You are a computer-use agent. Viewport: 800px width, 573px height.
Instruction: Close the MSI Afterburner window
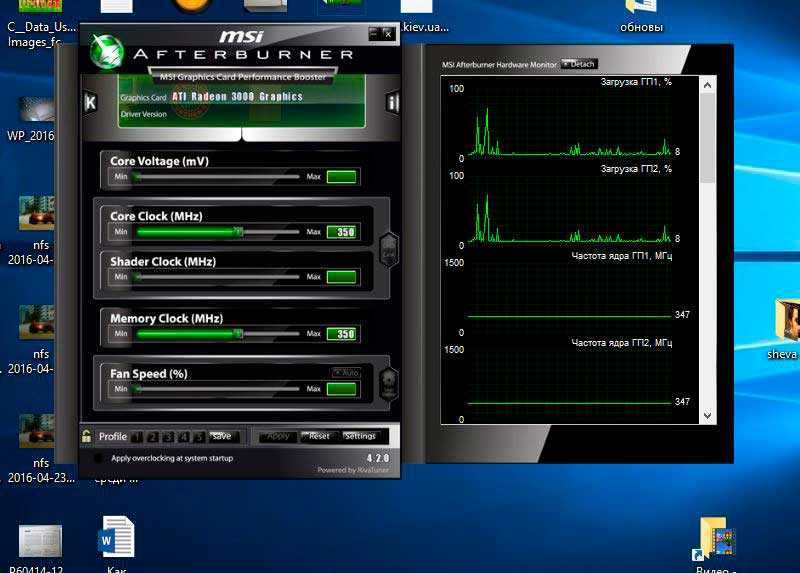(x=388, y=34)
